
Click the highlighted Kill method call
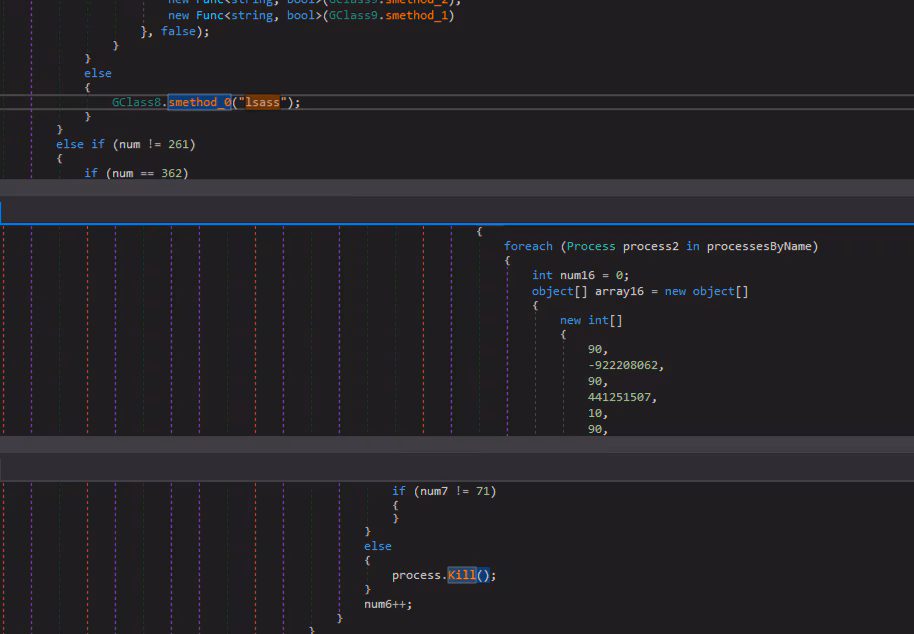click(x=462, y=575)
